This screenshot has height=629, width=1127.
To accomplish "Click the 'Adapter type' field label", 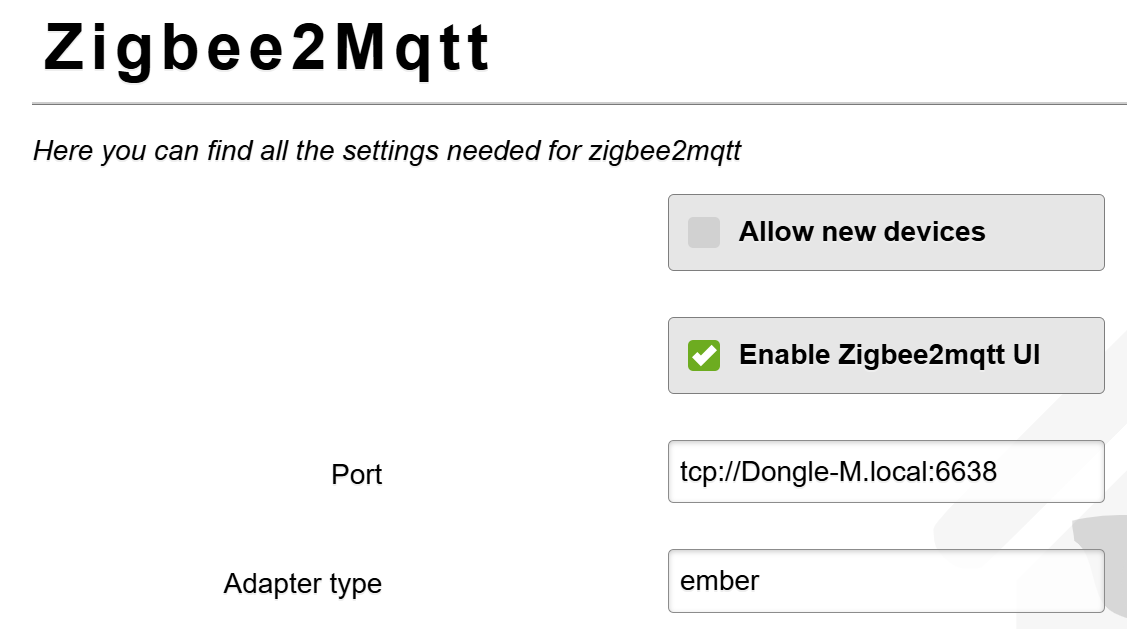I will [302, 583].
